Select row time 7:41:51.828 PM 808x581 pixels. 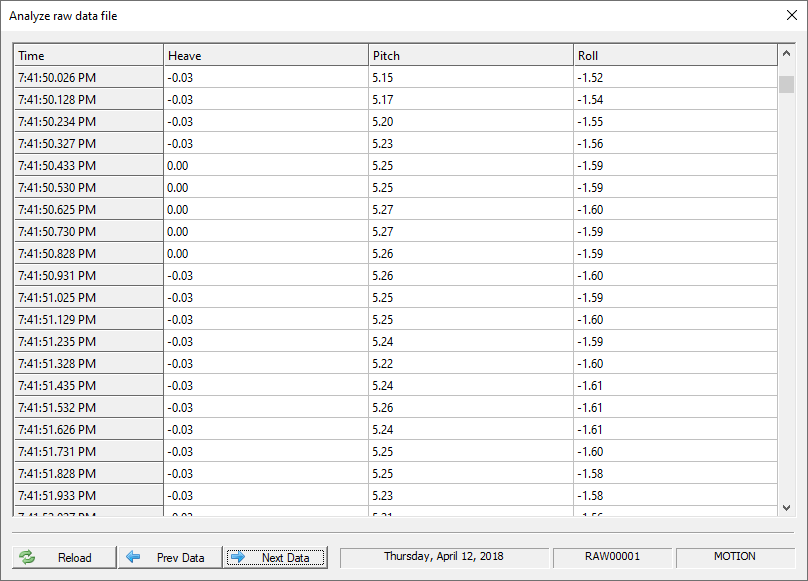(x=89, y=473)
